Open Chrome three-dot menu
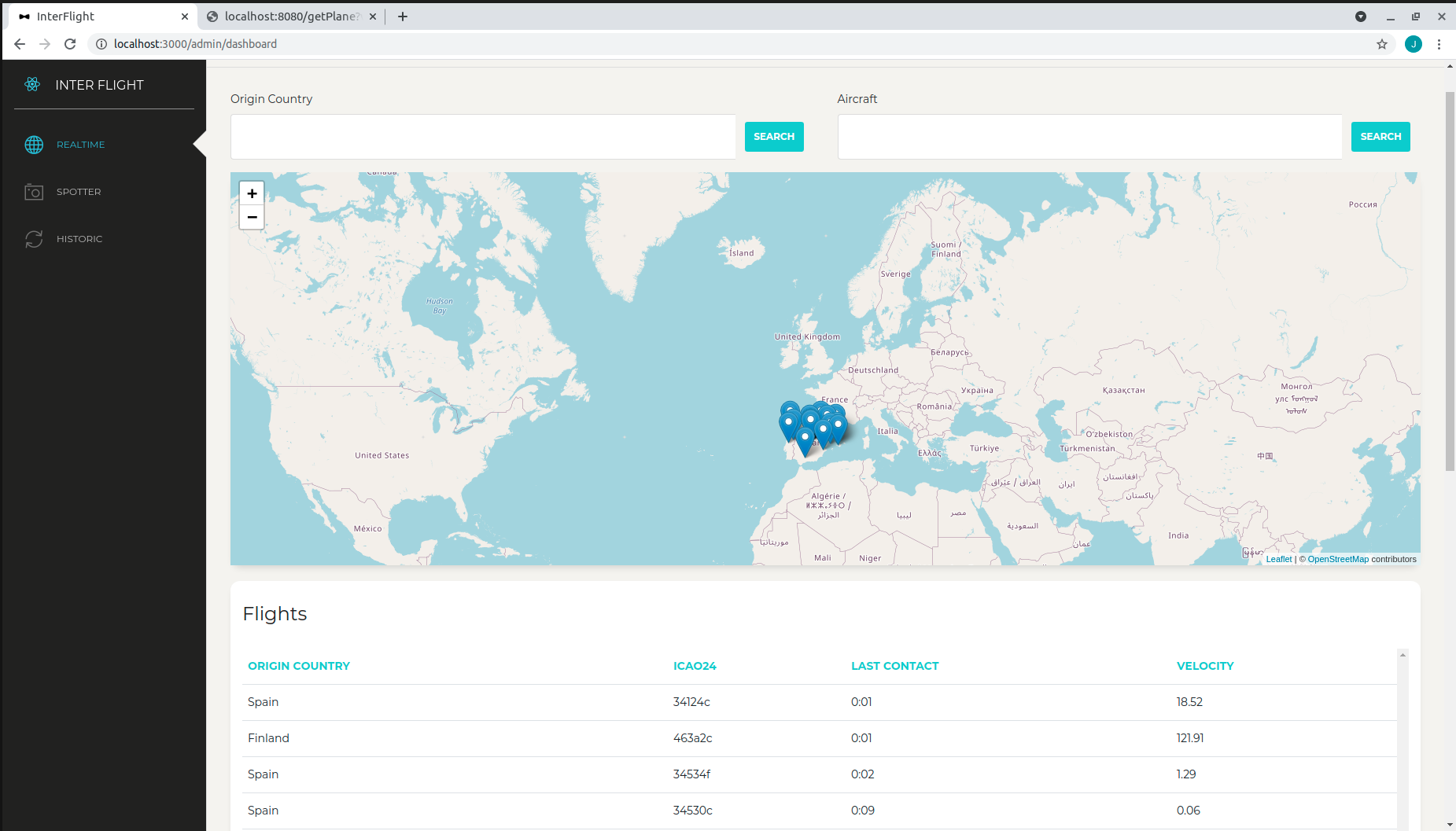This screenshot has width=1456, height=831. pos(1439,44)
